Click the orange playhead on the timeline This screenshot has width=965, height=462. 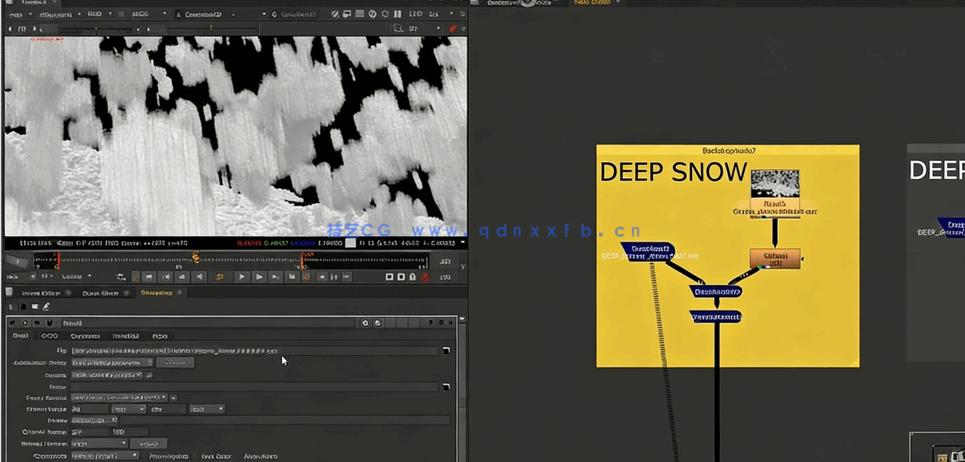(x=195, y=259)
